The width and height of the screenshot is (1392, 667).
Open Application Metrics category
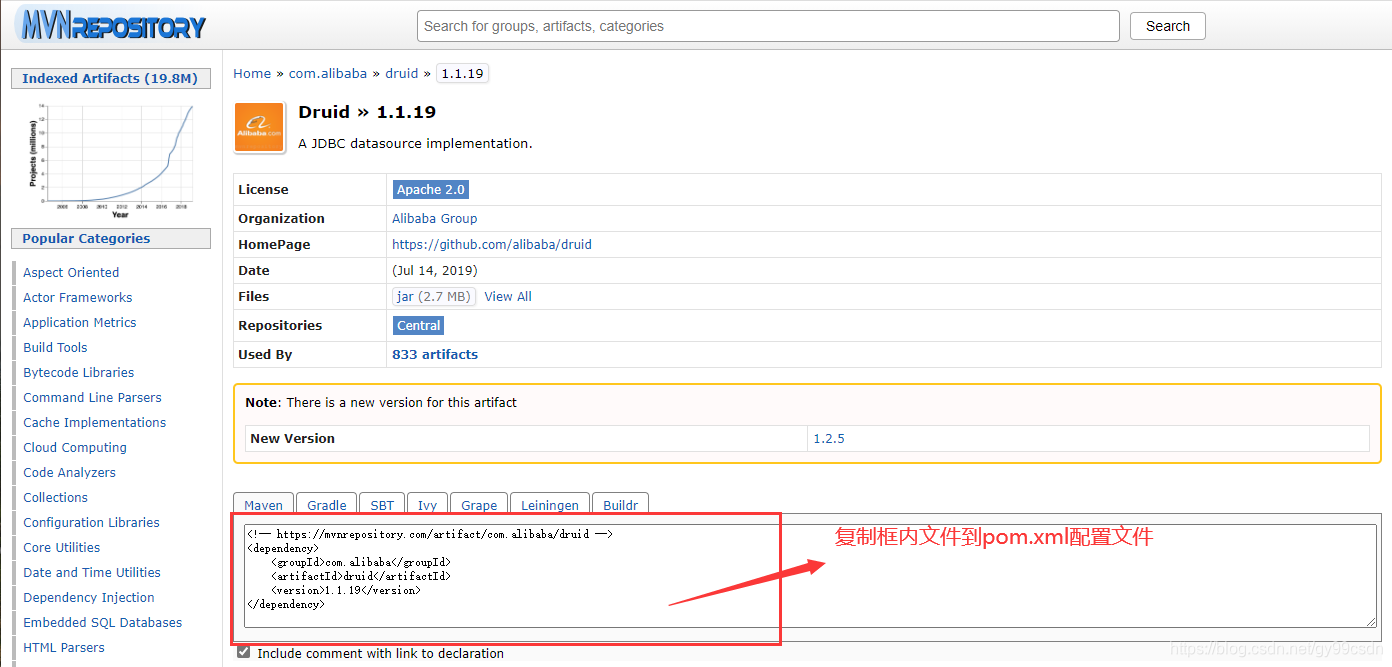pos(80,322)
